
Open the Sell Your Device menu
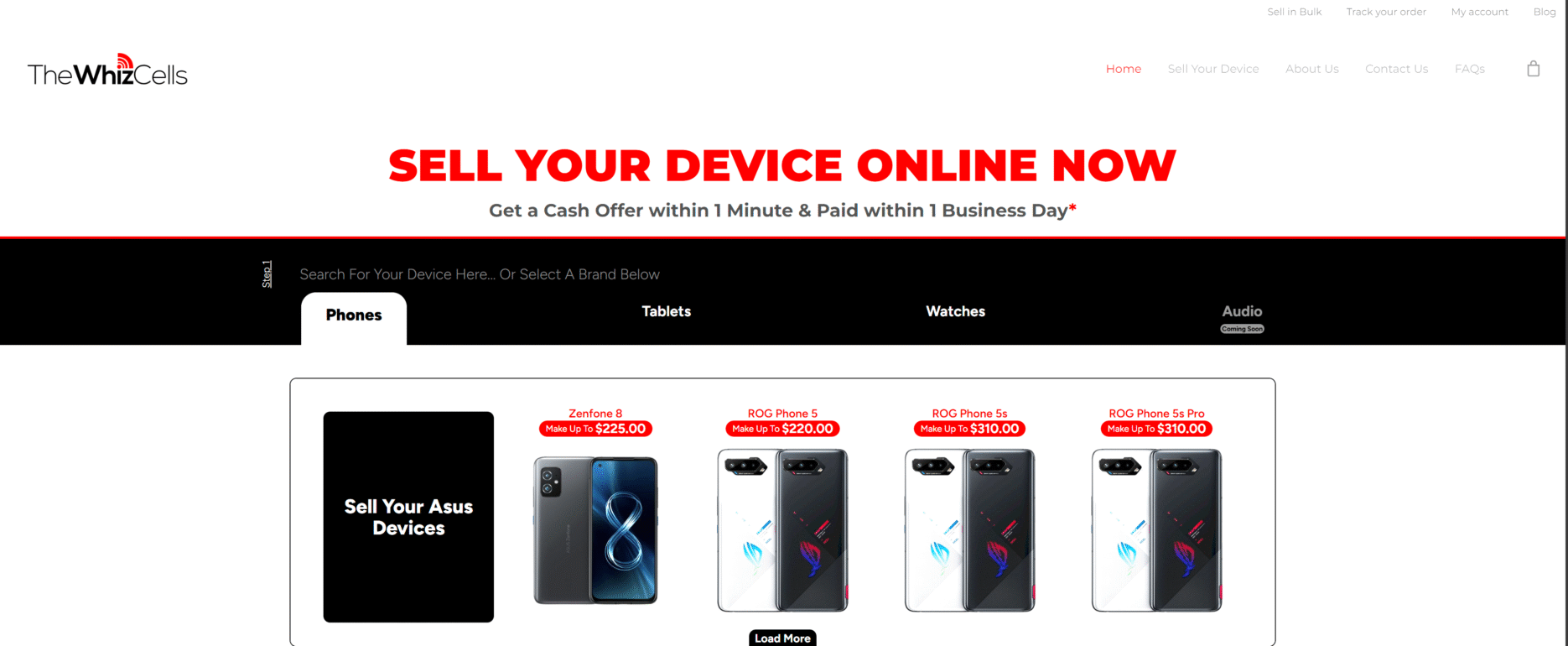click(x=1213, y=69)
